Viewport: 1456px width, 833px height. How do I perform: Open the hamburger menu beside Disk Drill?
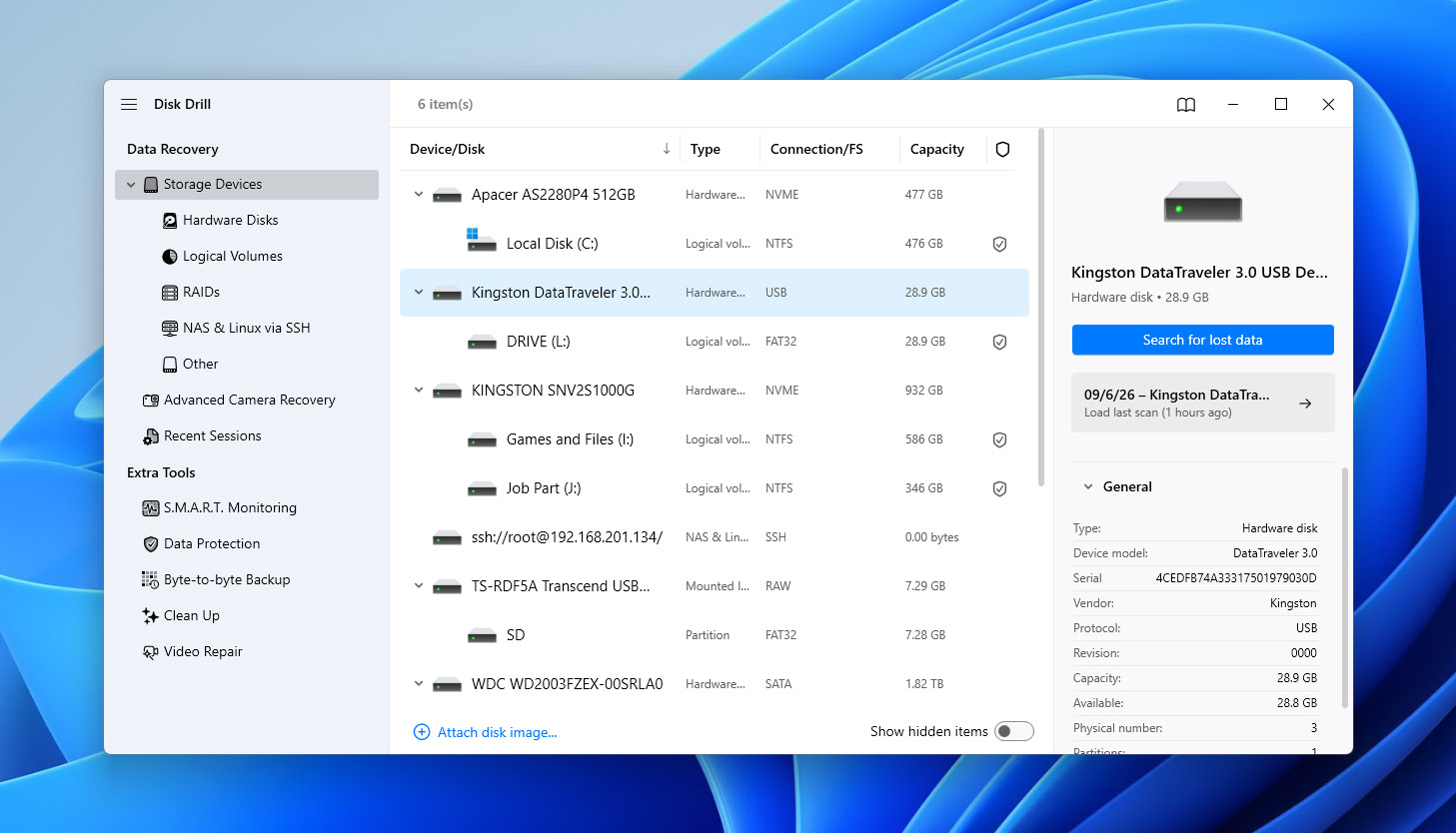(129, 104)
